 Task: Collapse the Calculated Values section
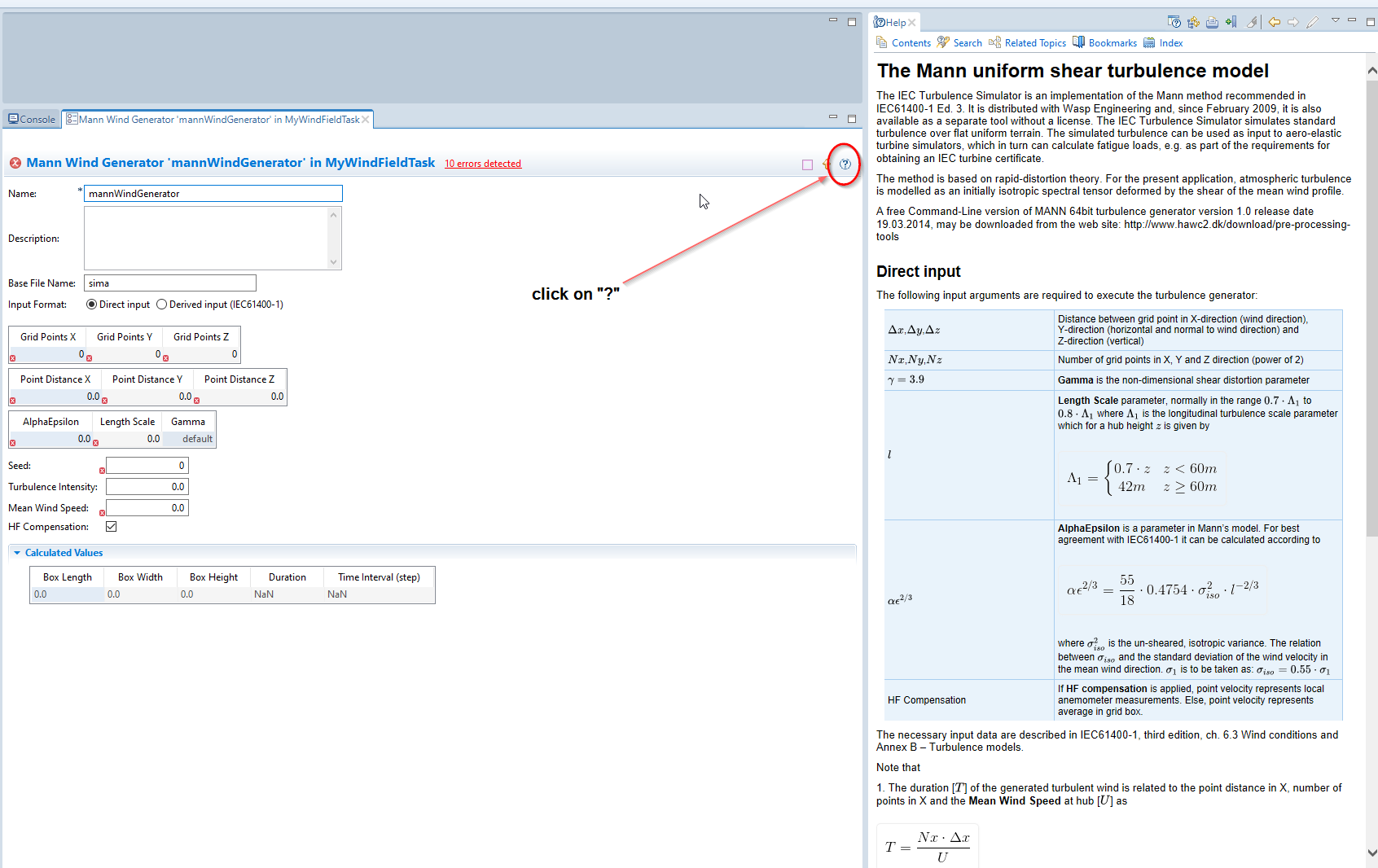(17, 553)
